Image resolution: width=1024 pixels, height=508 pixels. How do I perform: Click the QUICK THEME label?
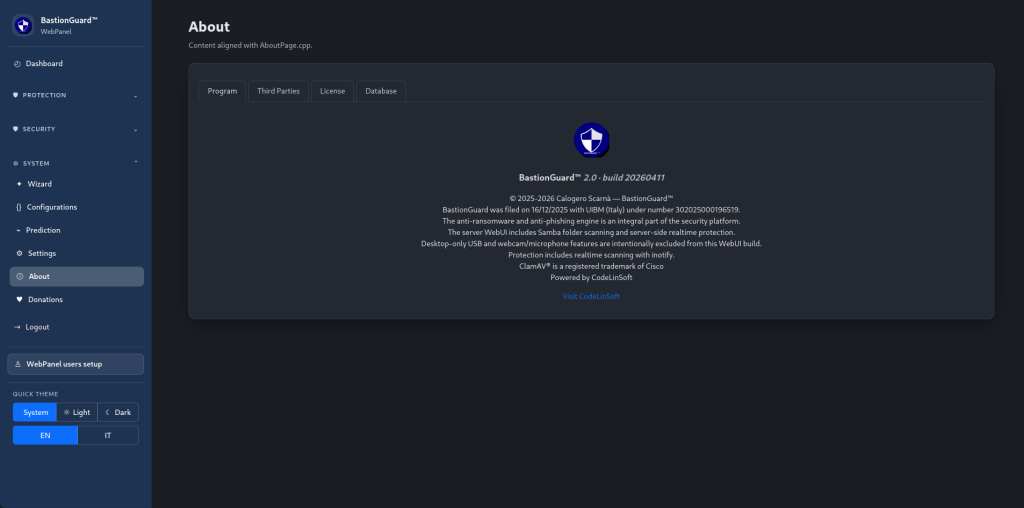35,394
